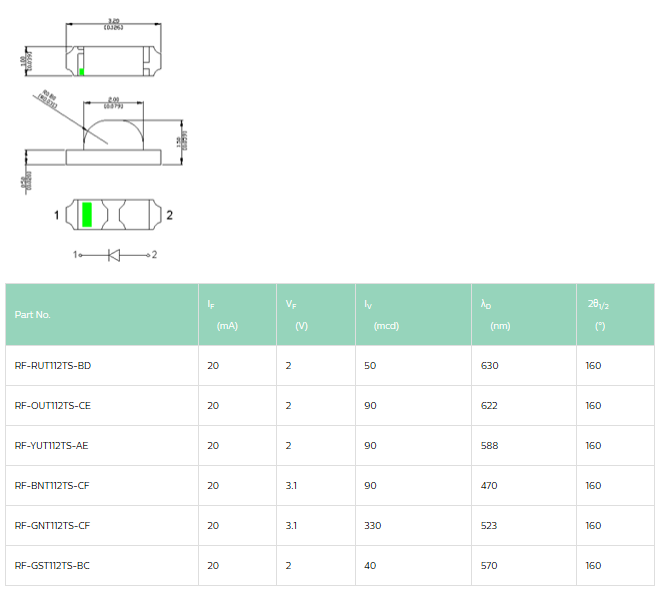Open part RF-OUT112TS-CE
This screenshot has height=599, width=662.
(x=53, y=406)
